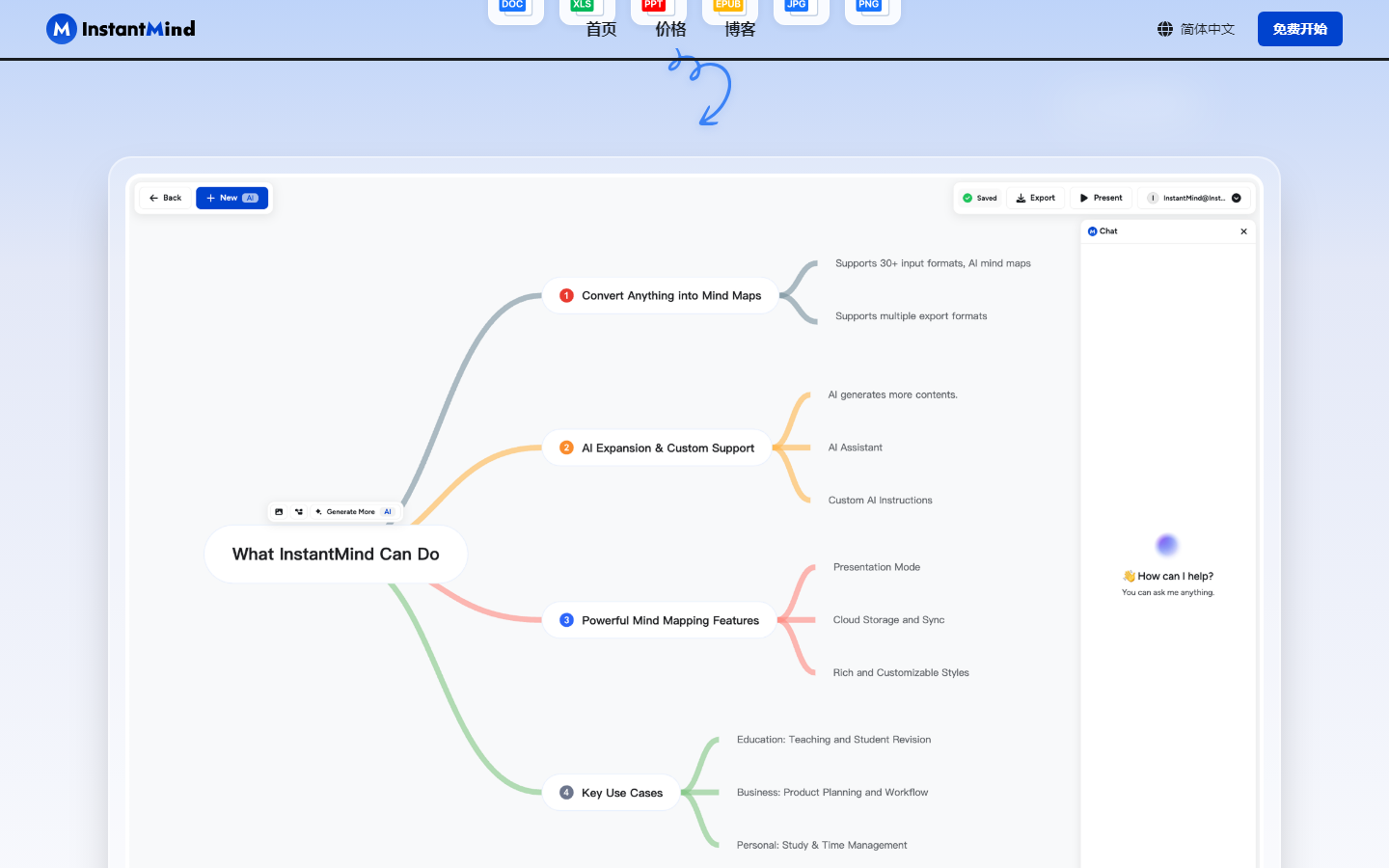Close the Chat panel
Image resolution: width=1389 pixels, height=868 pixels.
click(x=1243, y=231)
